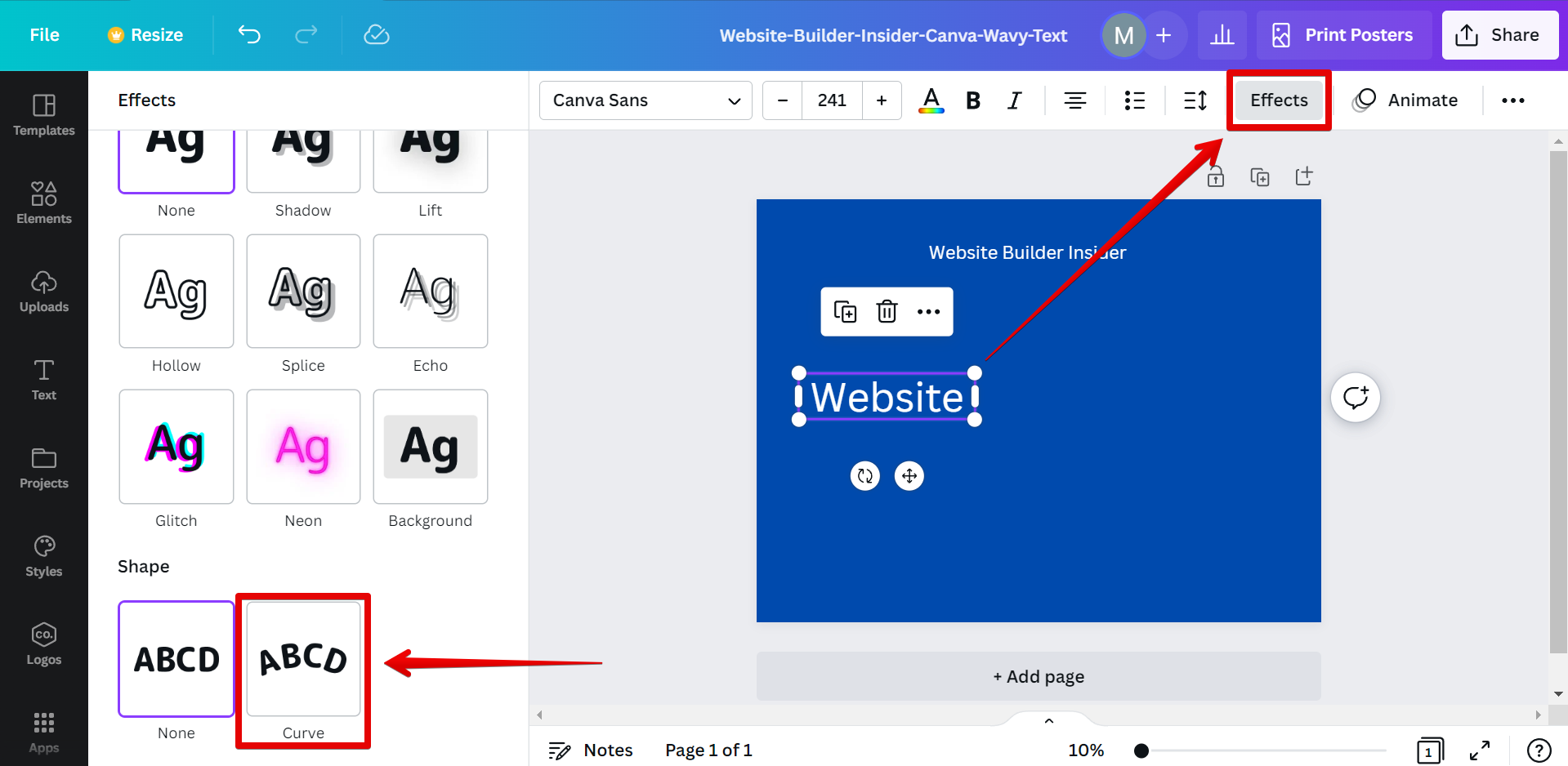Duplicate the text with the copy icon

(x=846, y=311)
